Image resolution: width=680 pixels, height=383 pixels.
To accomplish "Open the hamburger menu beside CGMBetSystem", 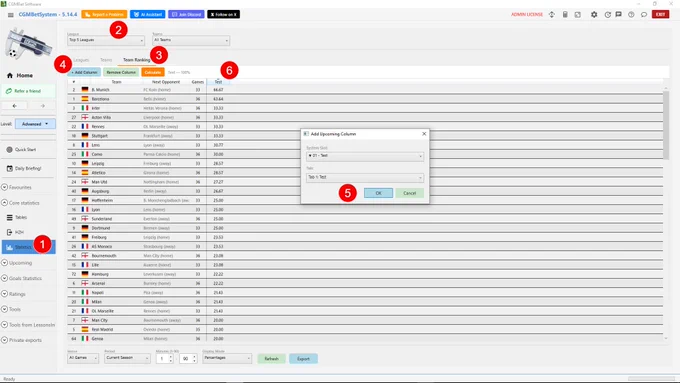I will coord(10,15).
